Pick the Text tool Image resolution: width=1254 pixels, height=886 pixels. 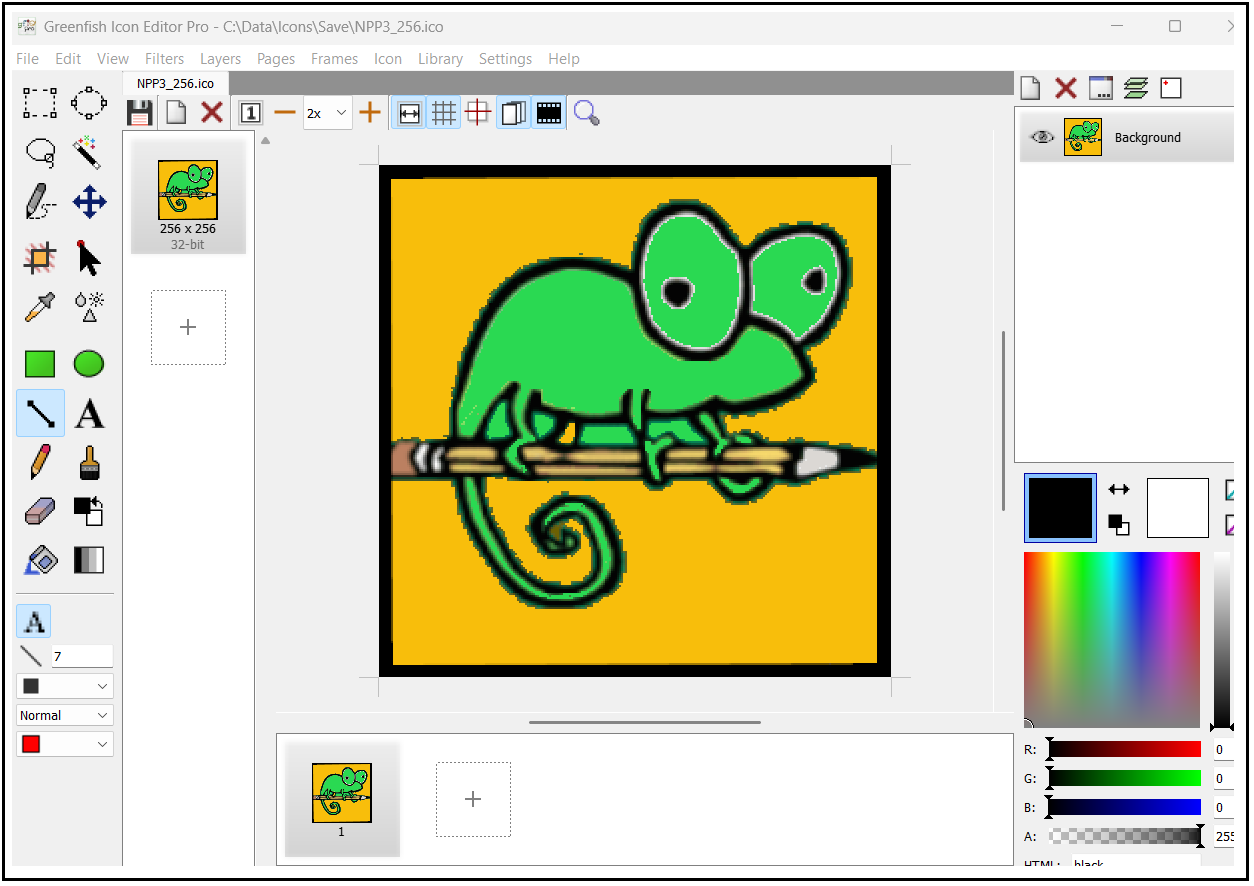pyautogui.click(x=89, y=414)
